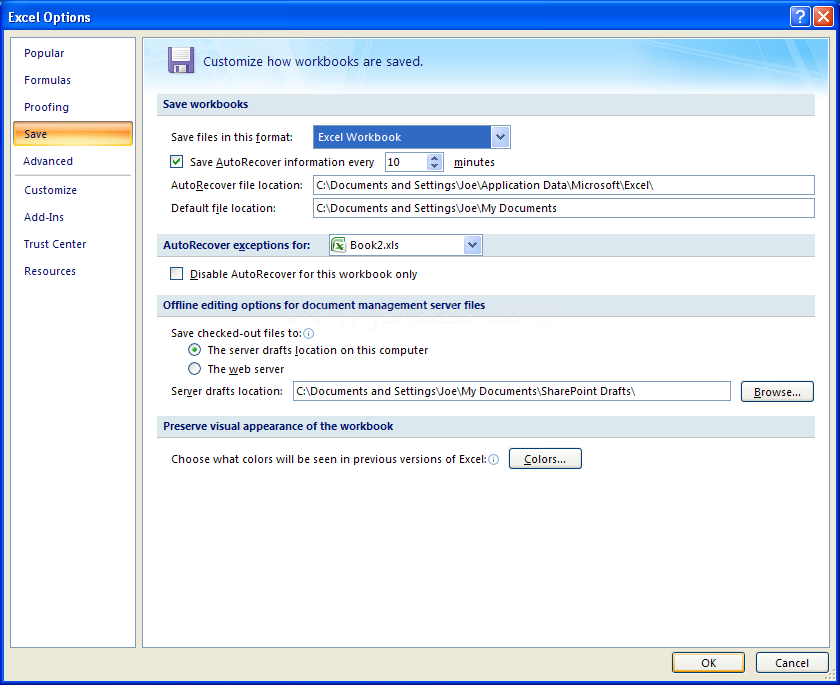840x685 pixels.
Task: Click the floppy disk save icon in header
Action: [x=181, y=60]
